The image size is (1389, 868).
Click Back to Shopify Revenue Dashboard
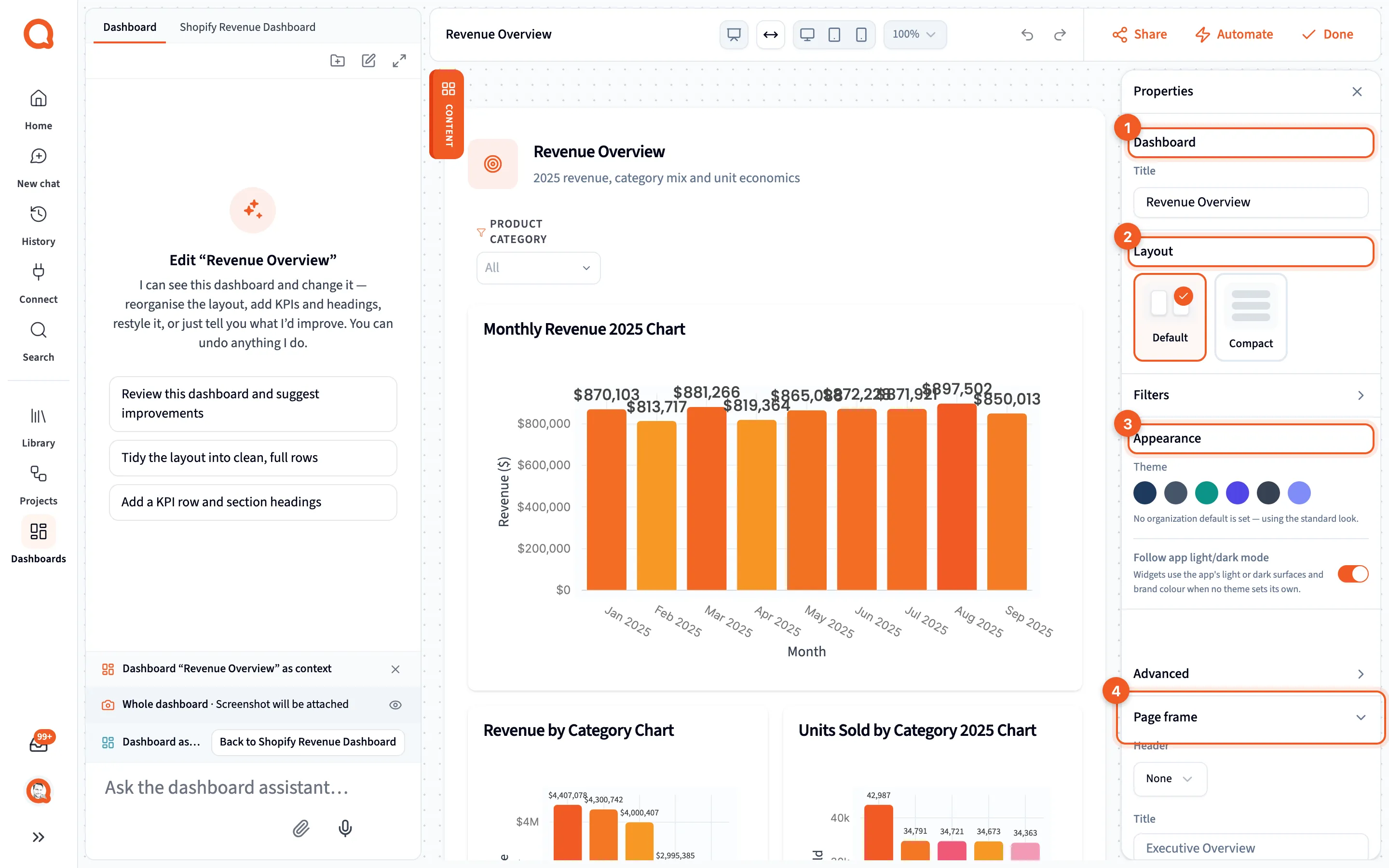[x=308, y=742]
